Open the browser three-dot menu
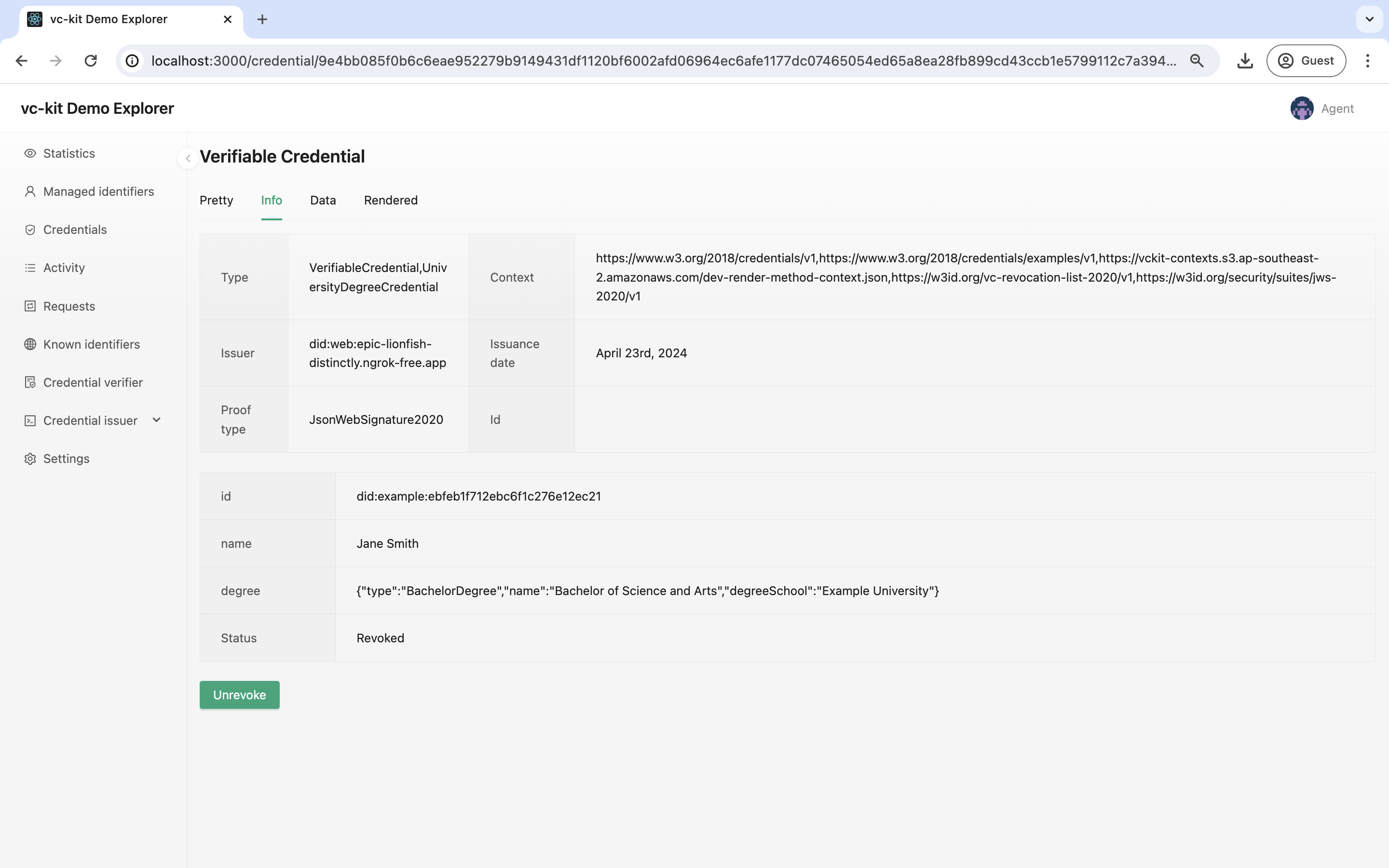Screen dimensions: 1389x868 coord(1368,60)
